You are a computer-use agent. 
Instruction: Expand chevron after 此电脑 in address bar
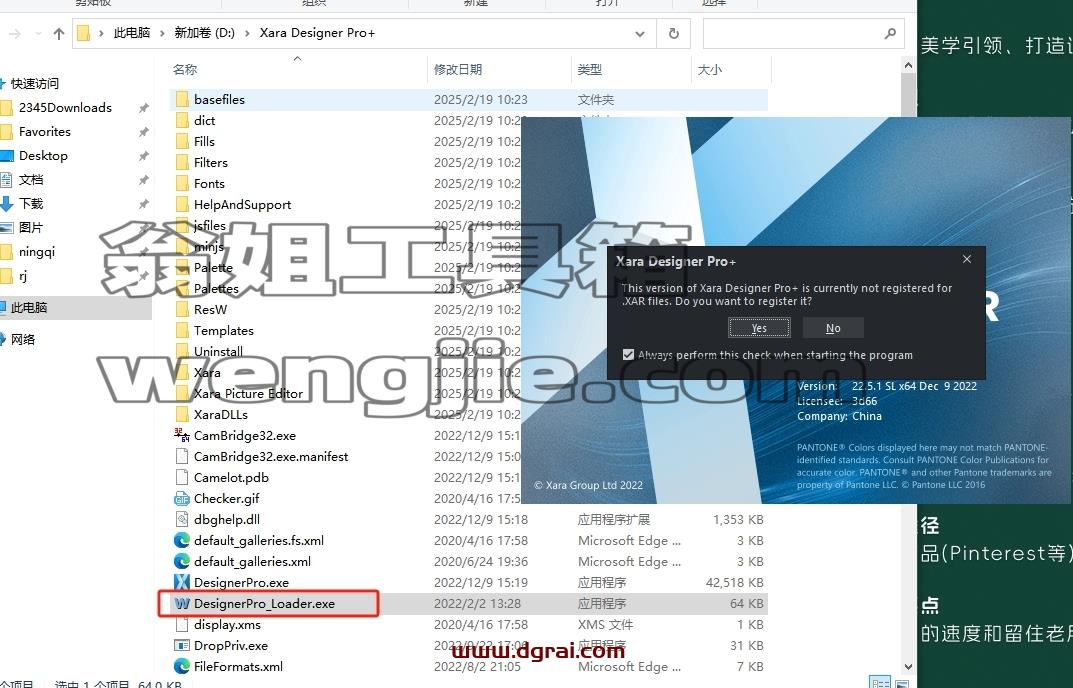pos(162,33)
